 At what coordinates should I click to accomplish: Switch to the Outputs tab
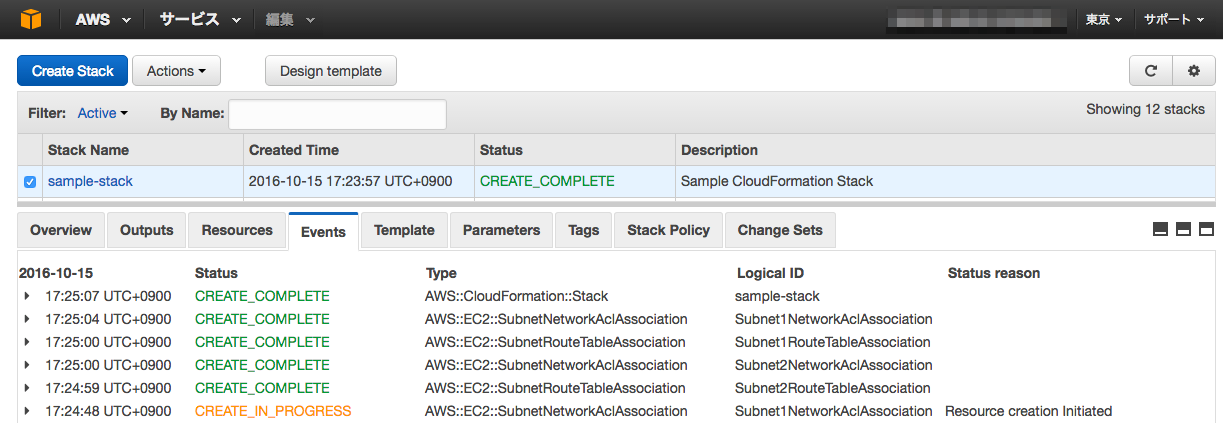tap(146, 230)
